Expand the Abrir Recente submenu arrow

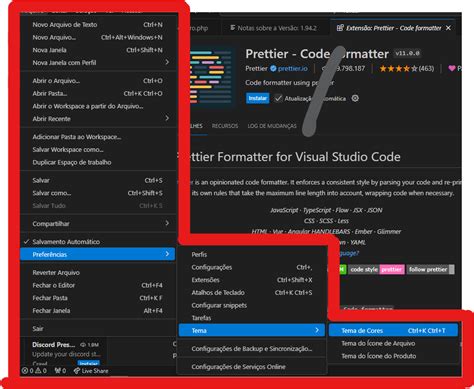tap(167, 118)
